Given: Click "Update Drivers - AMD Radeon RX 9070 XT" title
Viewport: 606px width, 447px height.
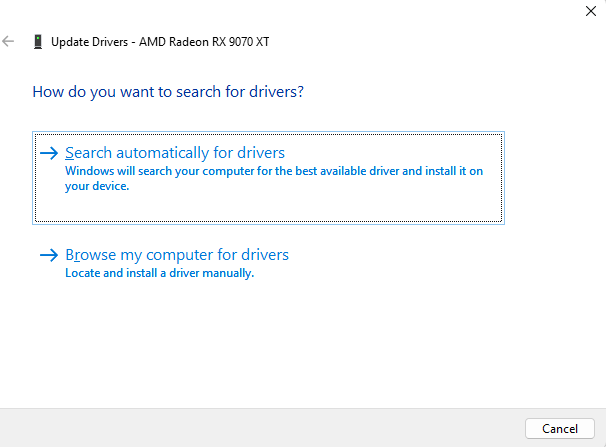Looking at the screenshot, I should [161, 42].
